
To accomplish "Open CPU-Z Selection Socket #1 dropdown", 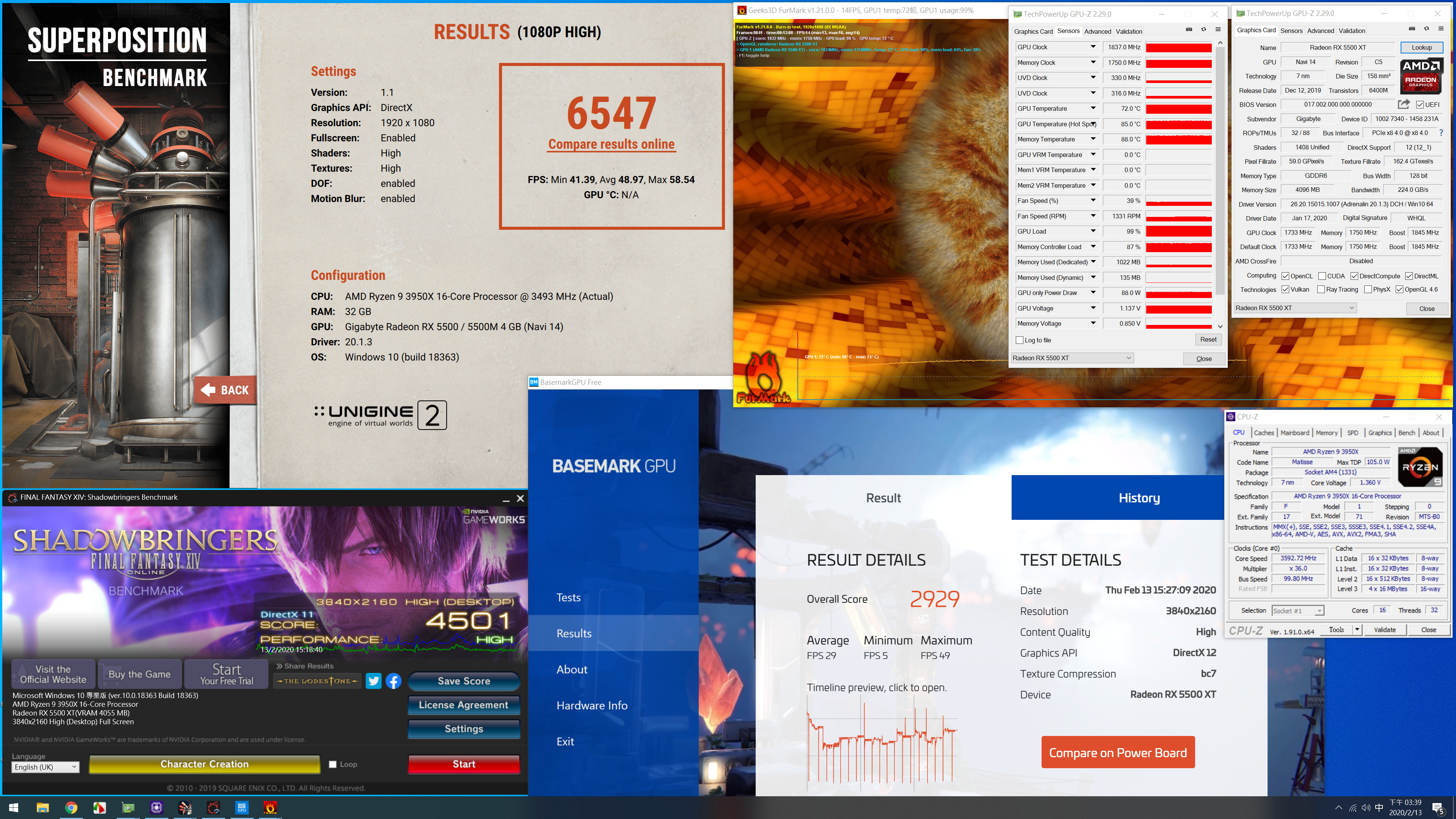I will click(x=1298, y=610).
